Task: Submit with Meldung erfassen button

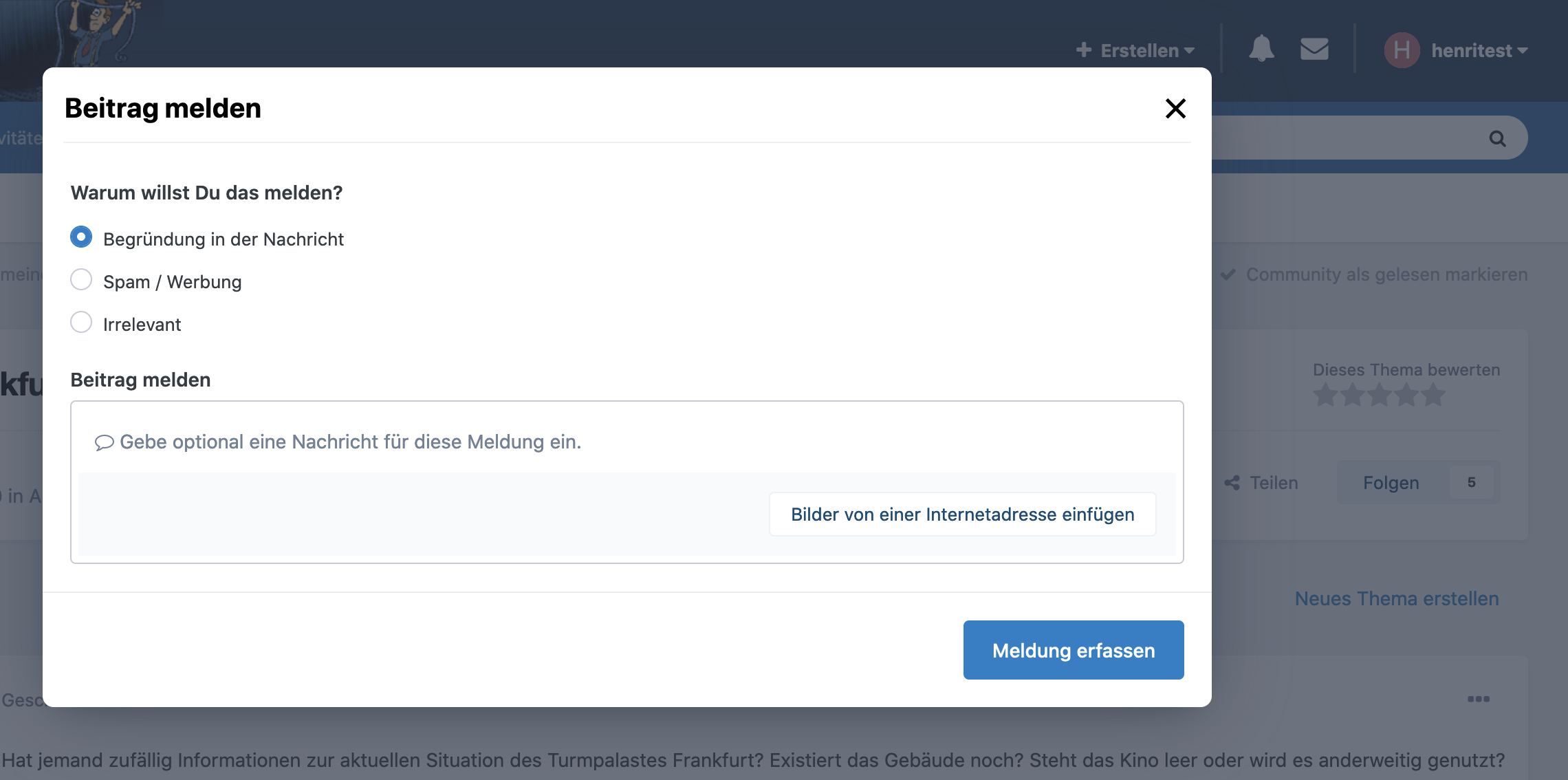Action: [x=1073, y=650]
